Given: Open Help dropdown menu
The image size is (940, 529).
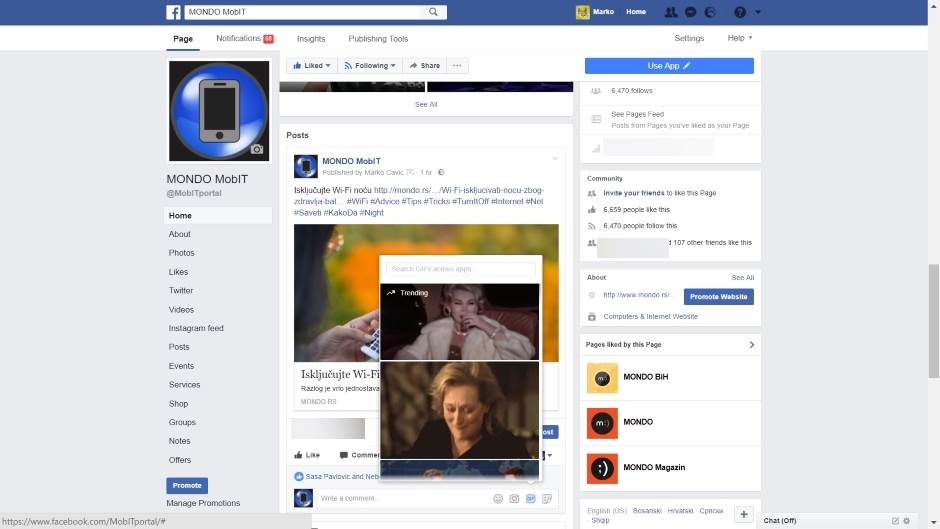Looking at the screenshot, I should 740,38.
